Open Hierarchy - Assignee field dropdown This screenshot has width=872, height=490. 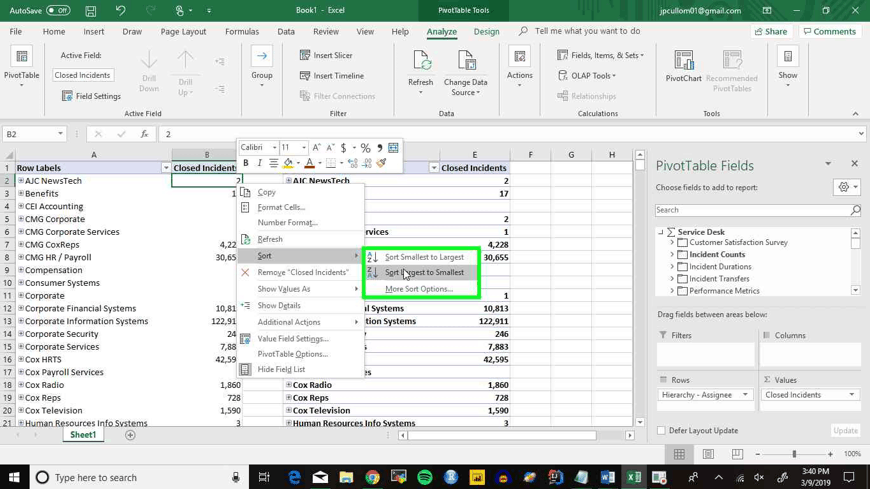tap(745, 395)
